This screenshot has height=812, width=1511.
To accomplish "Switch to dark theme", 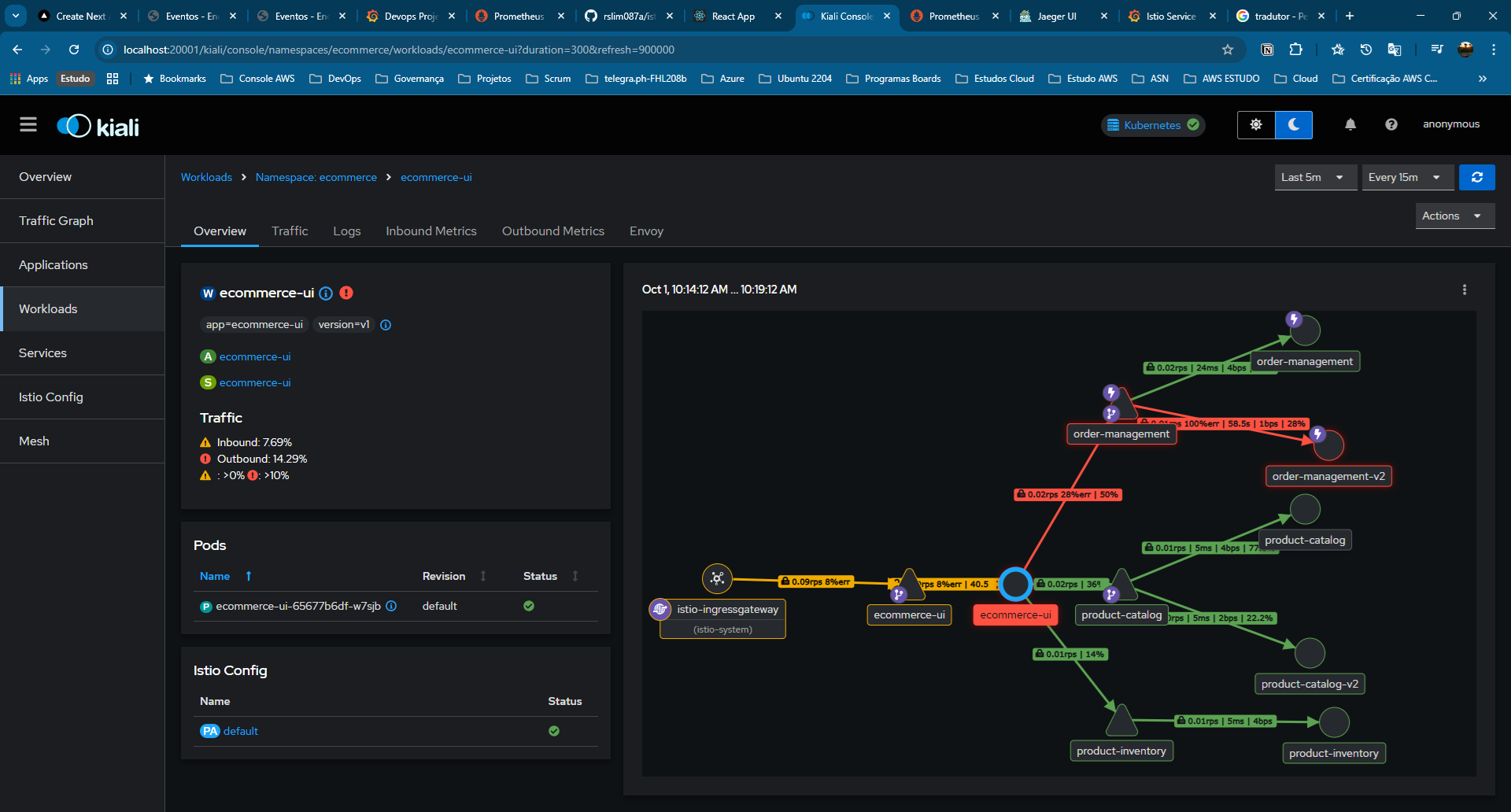I will coord(1294,124).
